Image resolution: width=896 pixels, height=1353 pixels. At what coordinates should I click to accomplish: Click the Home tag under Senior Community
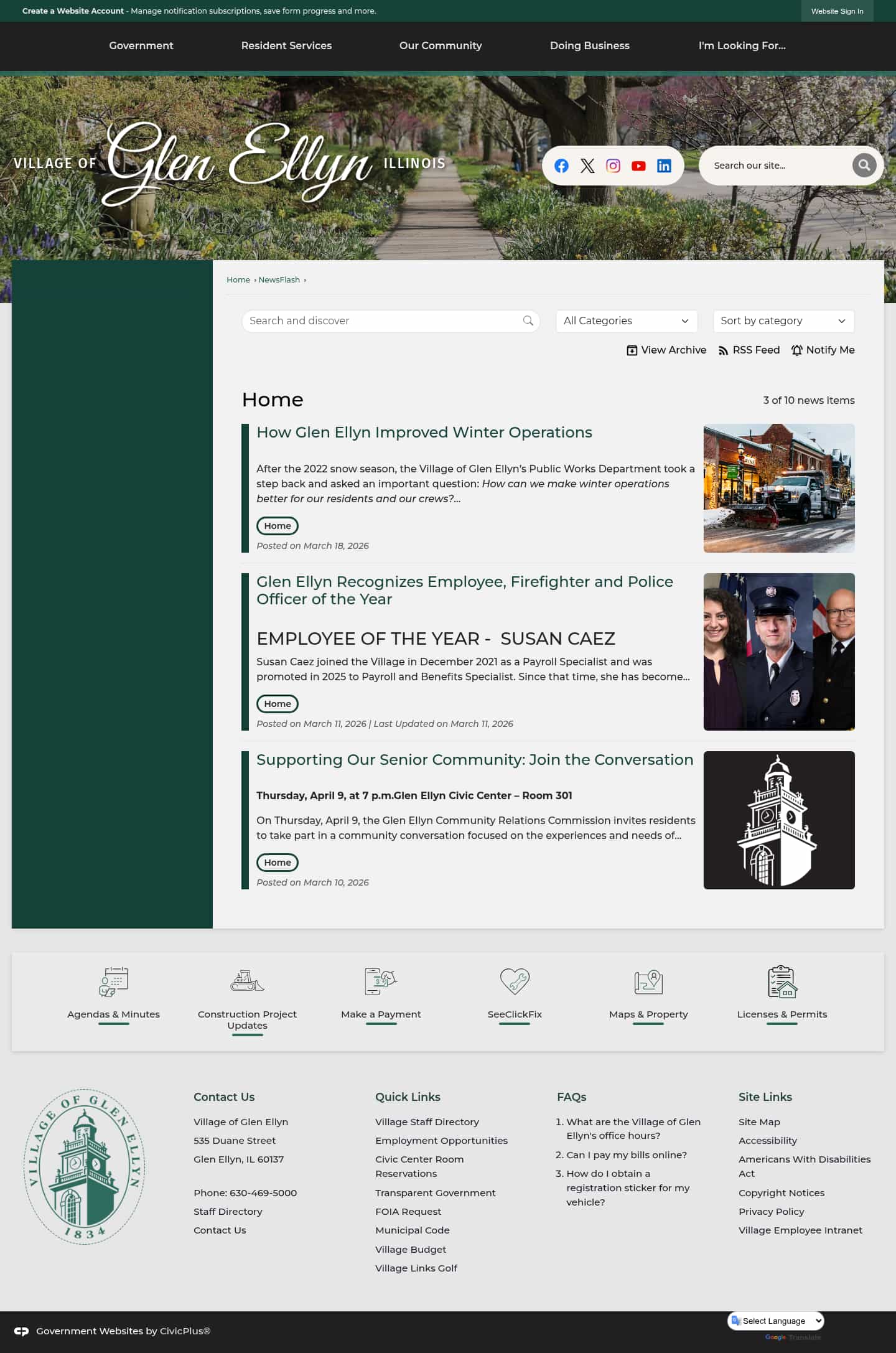[x=278, y=863]
